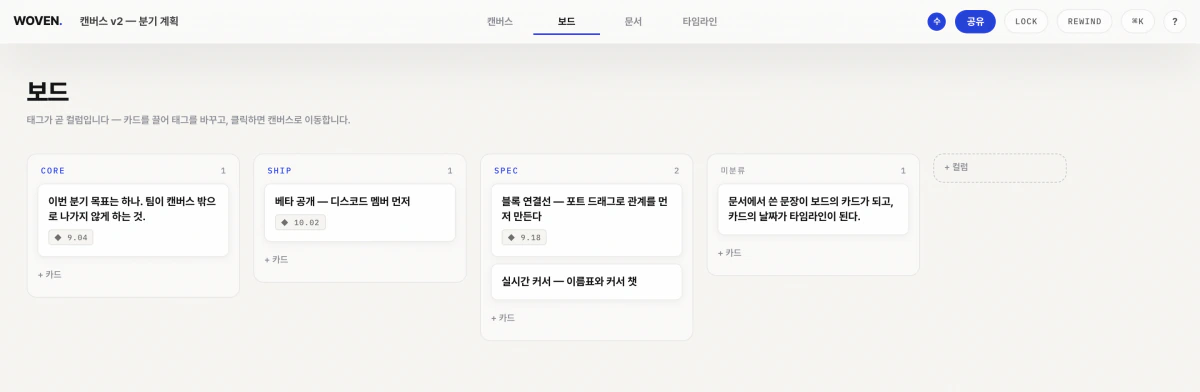
Task: Click the REWIND button
Action: tap(1084, 21)
